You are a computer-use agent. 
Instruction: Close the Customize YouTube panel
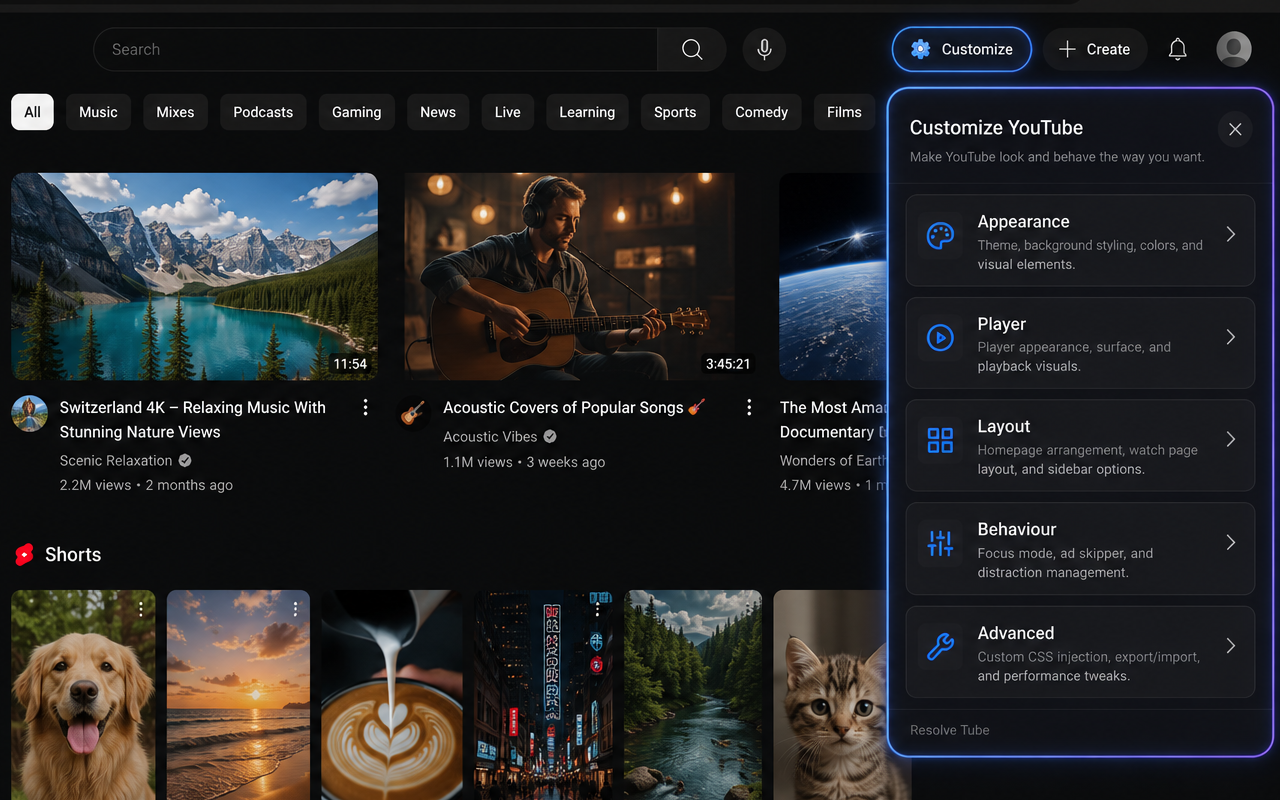1235,129
